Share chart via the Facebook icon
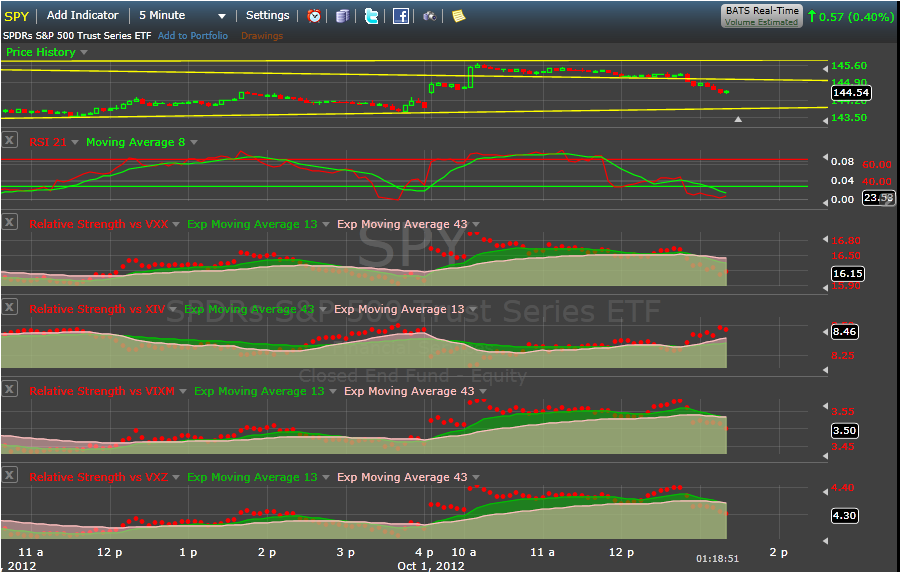The height and width of the screenshot is (573, 901). click(401, 16)
